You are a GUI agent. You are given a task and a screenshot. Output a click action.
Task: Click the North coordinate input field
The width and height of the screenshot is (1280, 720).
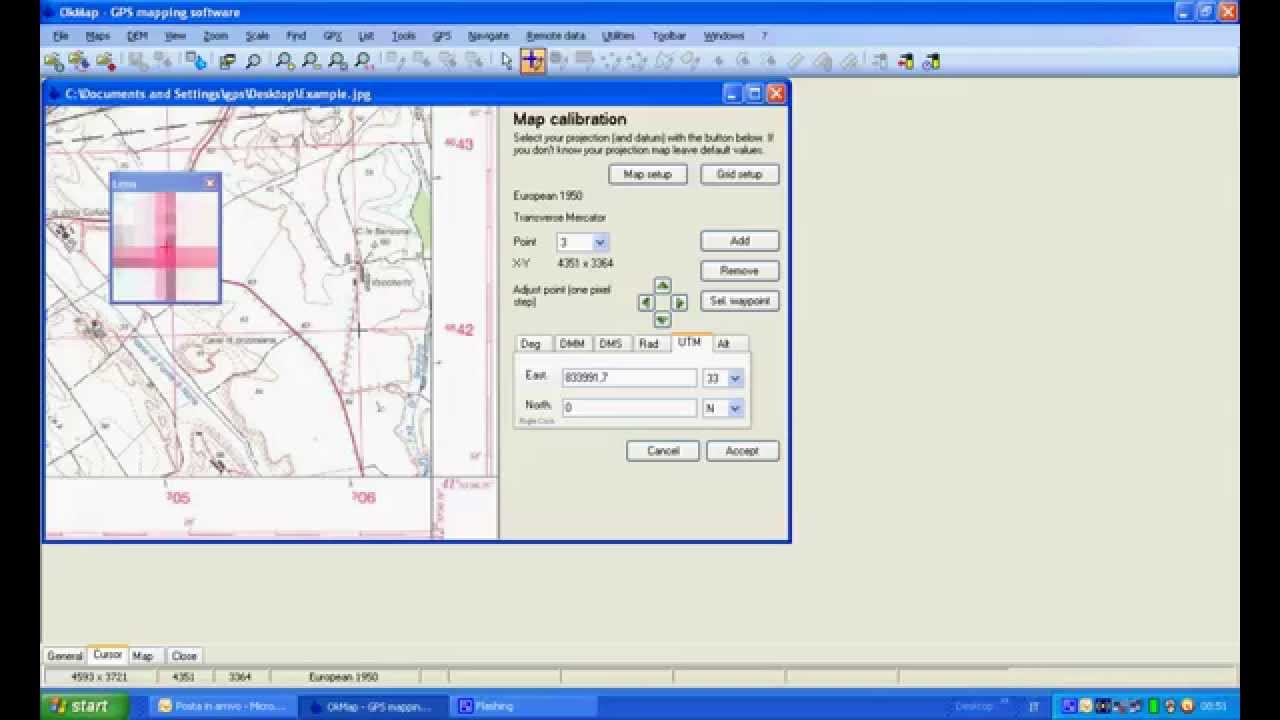coord(629,408)
